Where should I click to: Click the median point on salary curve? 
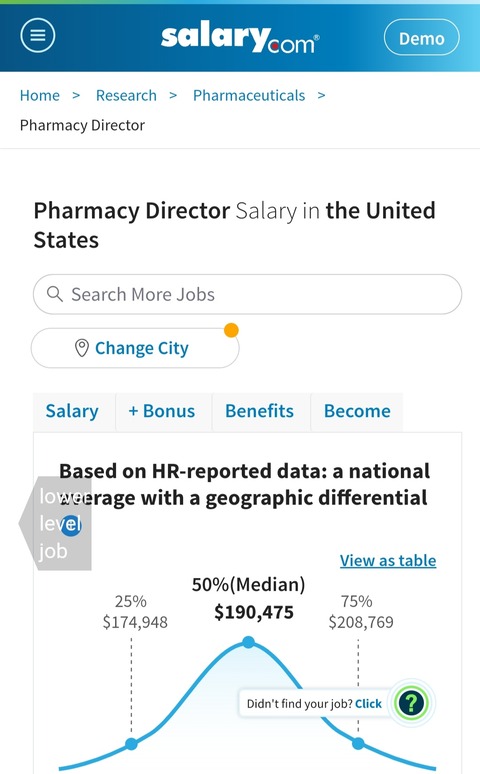pos(248,642)
